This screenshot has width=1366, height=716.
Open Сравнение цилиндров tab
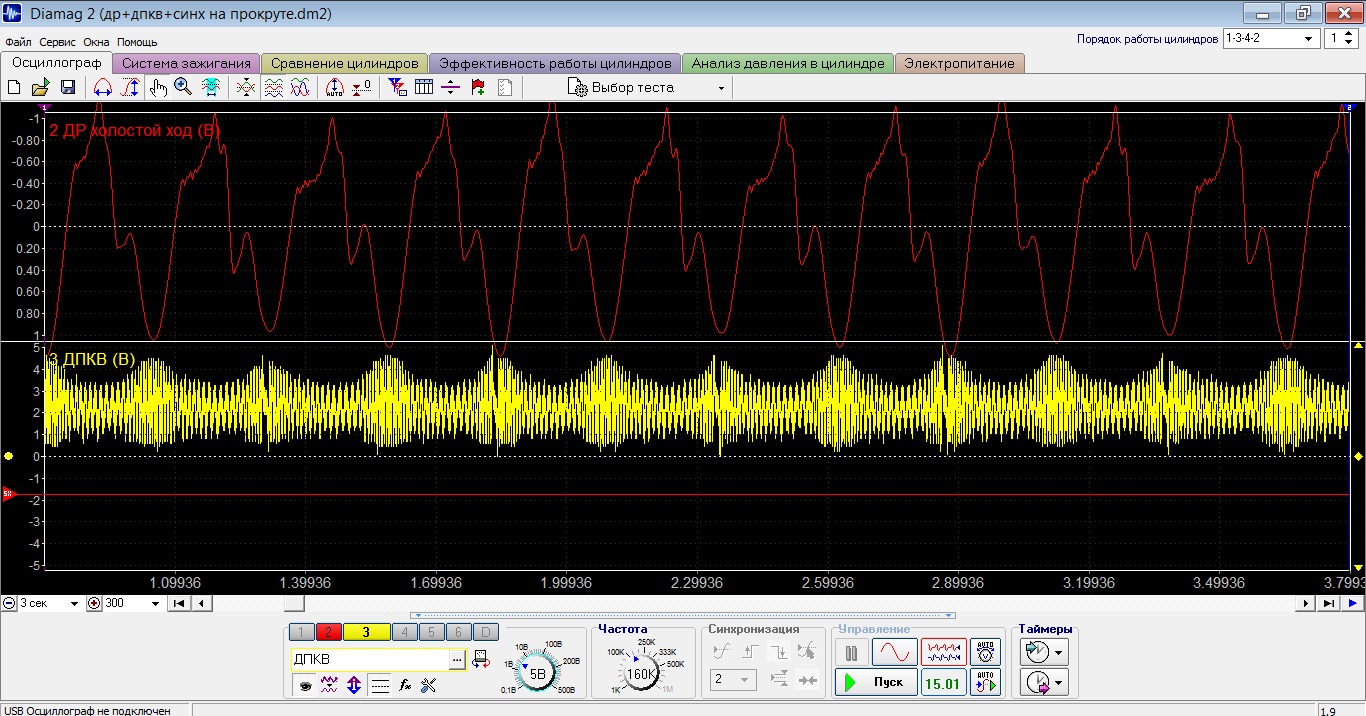(345, 63)
